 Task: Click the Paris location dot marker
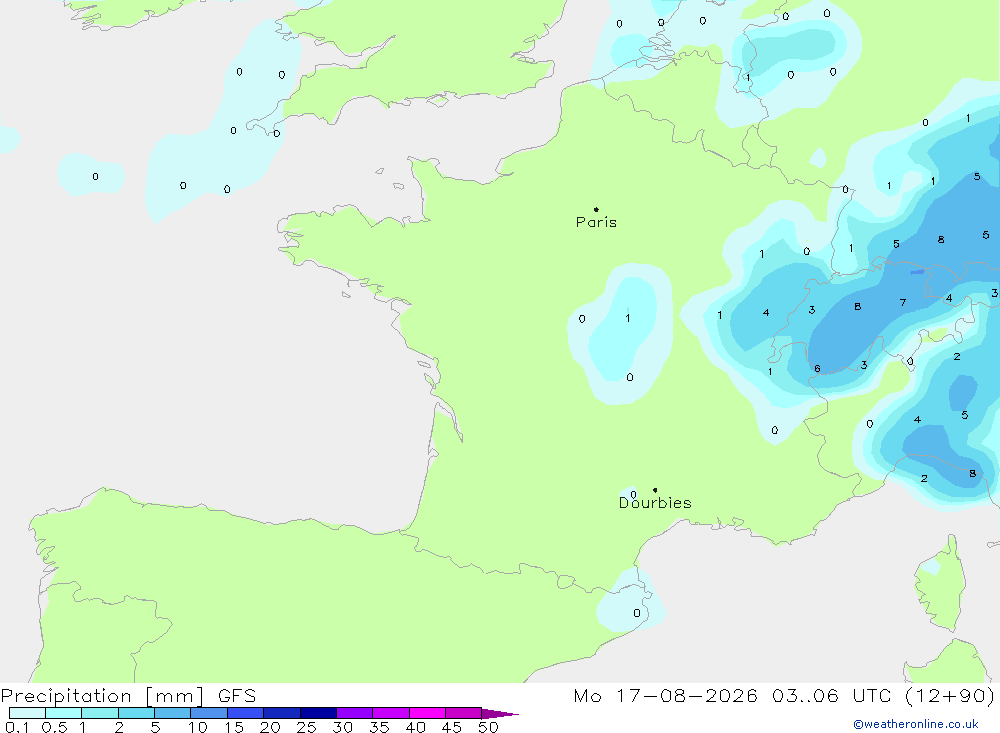pyautogui.click(x=596, y=209)
